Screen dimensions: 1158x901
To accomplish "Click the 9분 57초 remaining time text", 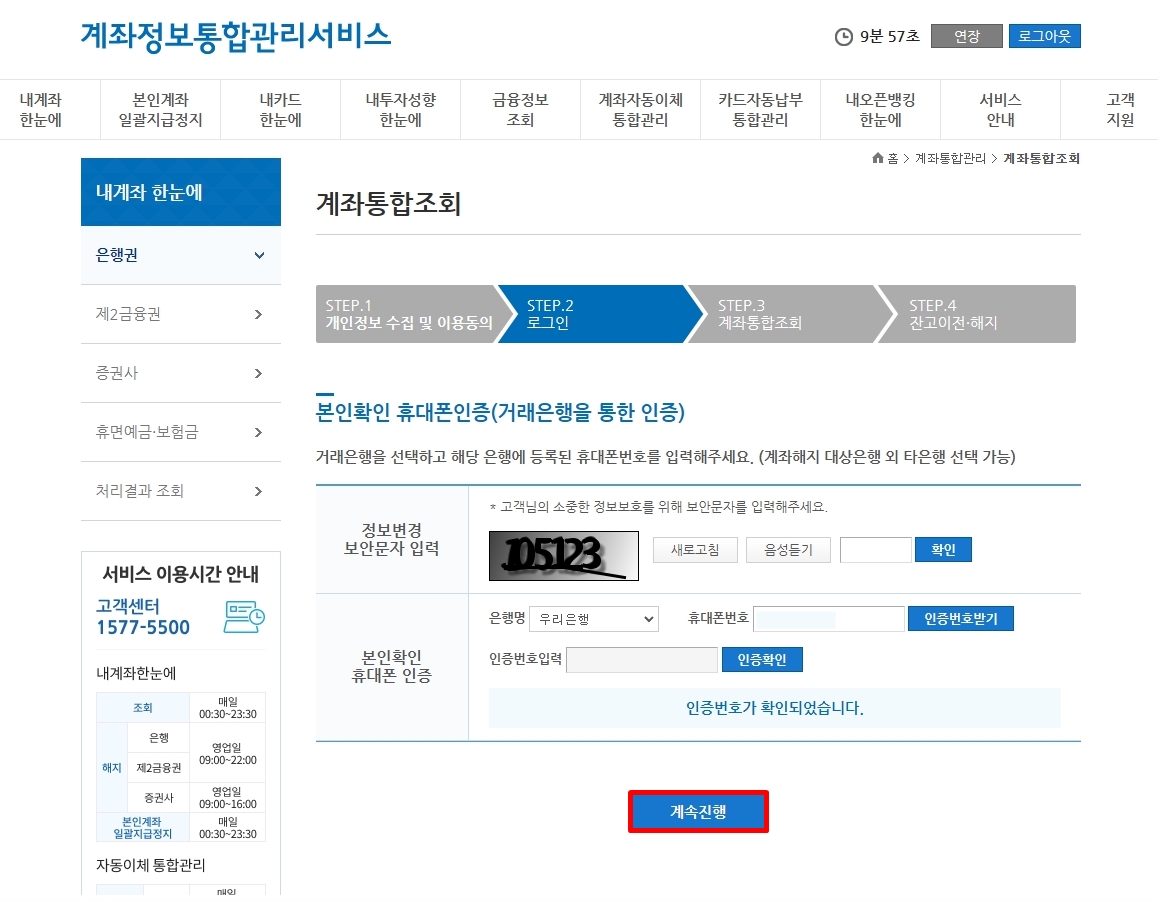I will (x=890, y=36).
